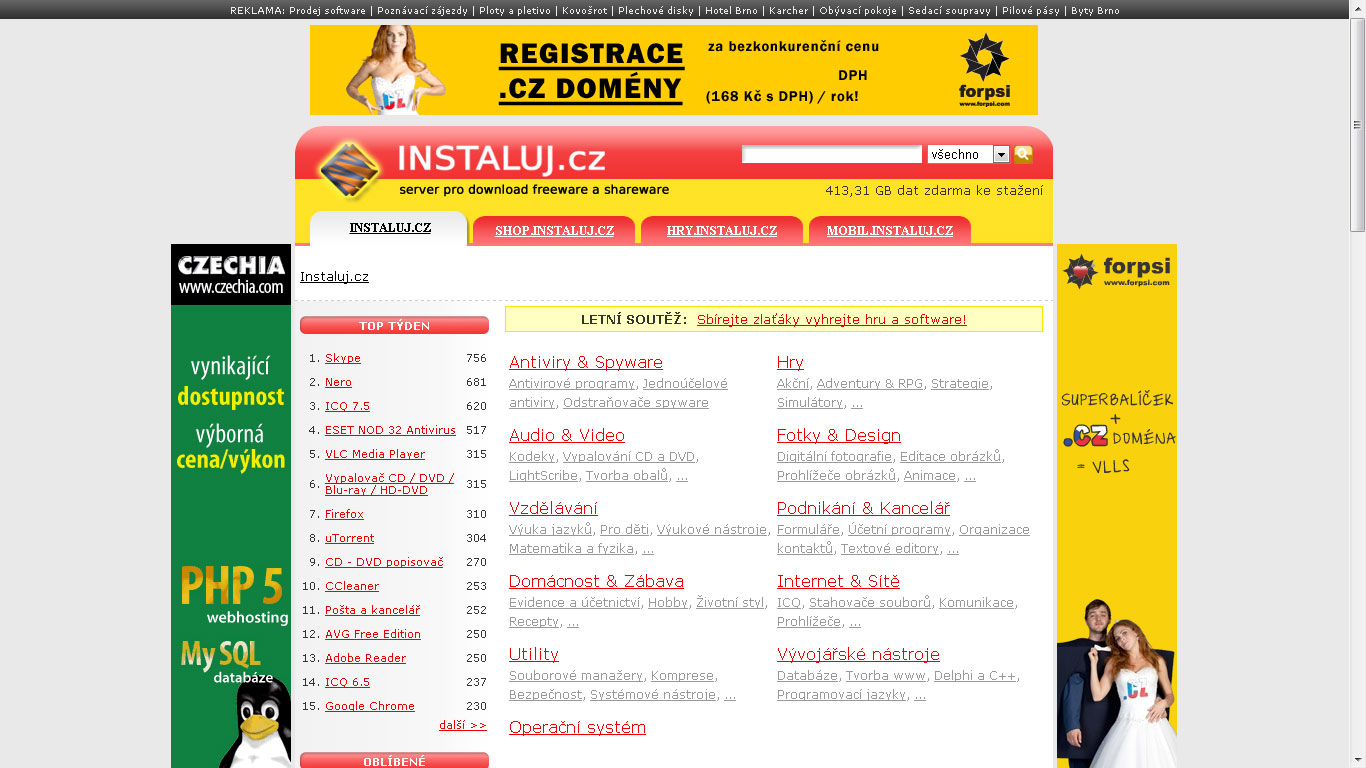The image size is (1366, 768).
Task: Click the Instaluj.cz breadcrumb link
Action: tap(334, 277)
